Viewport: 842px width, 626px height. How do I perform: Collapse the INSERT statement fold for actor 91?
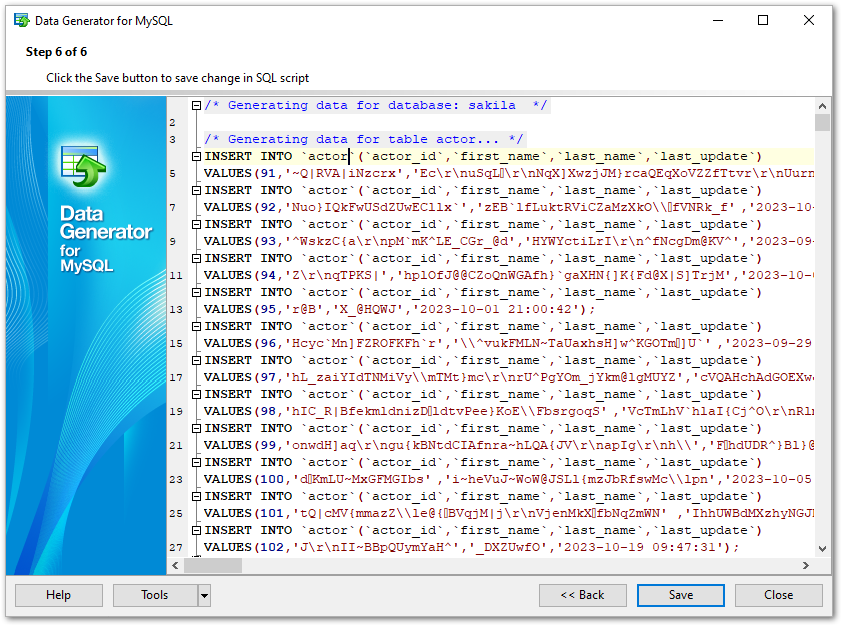[x=197, y=156]
